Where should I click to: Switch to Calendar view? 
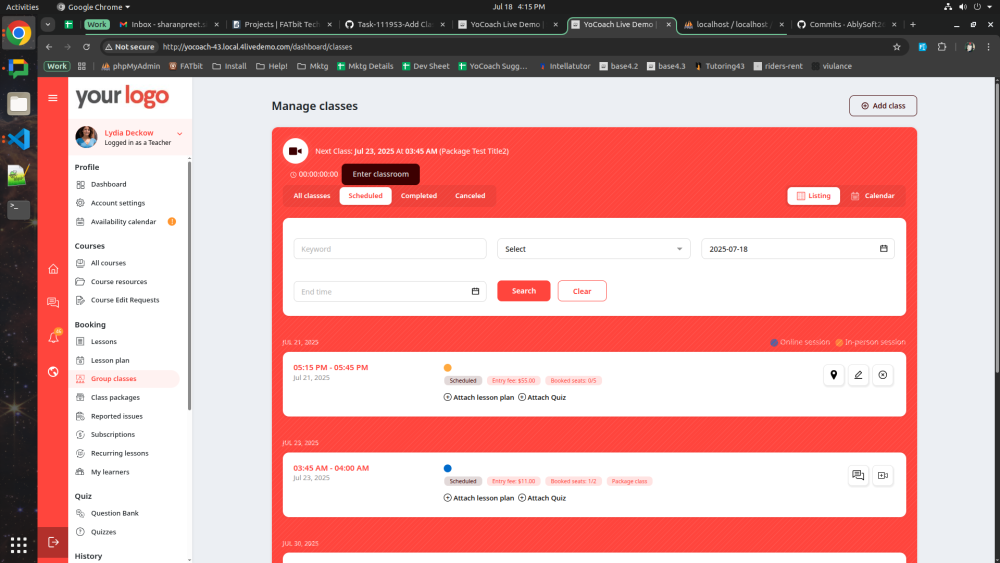tap(873, 196)
